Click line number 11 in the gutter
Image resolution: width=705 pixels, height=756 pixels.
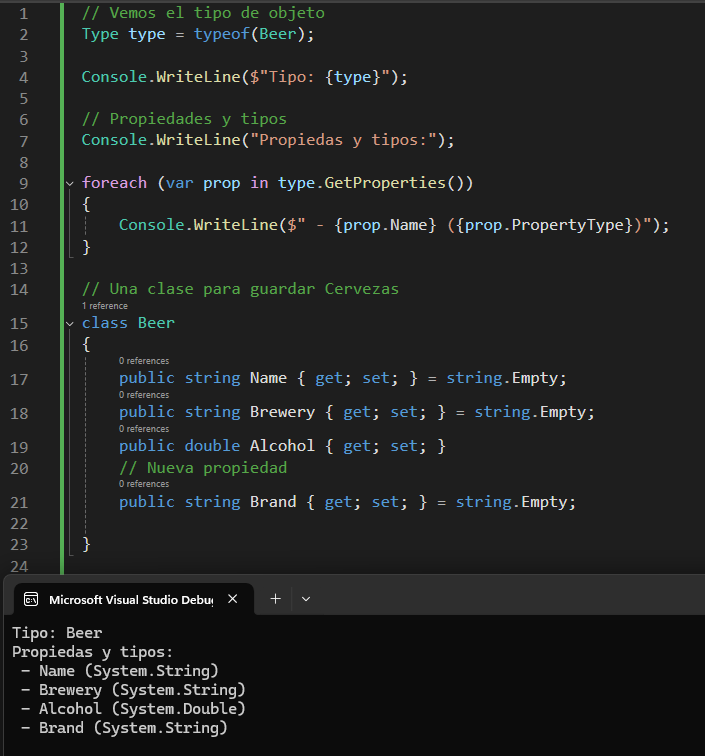19,226
